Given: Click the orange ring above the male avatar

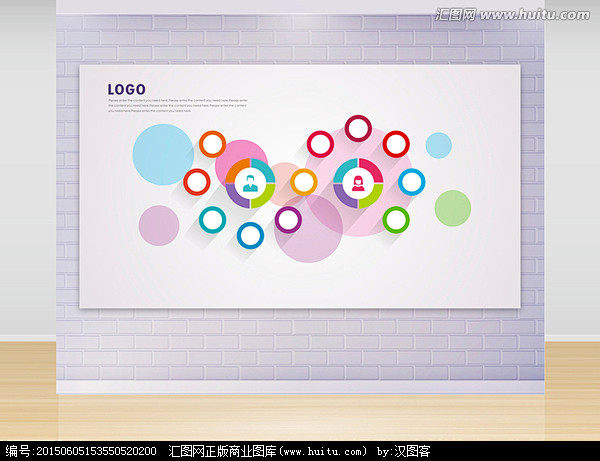Looking at the screenshot, I should click(212, 144).
